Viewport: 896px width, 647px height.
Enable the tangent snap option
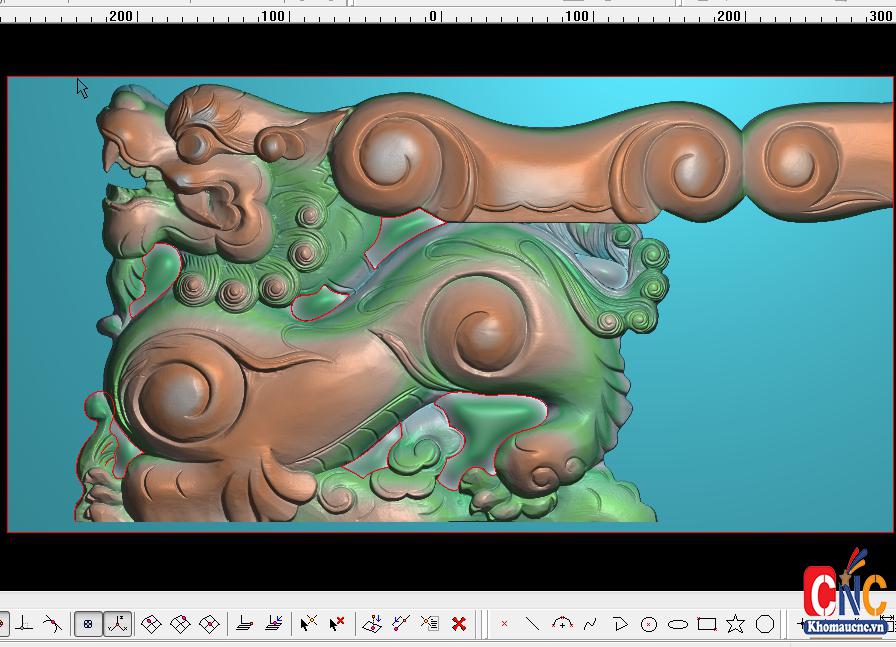pyautogui.click(x=52, y=624)
